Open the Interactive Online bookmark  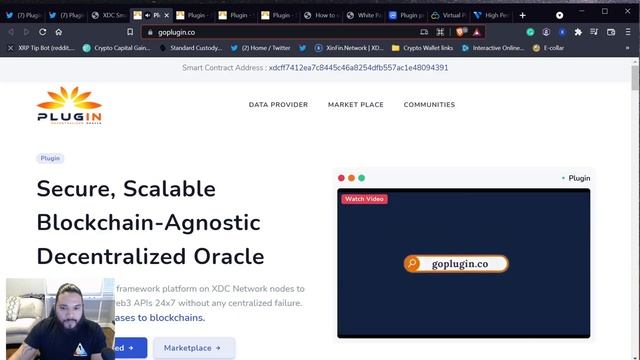pos(493,48)
